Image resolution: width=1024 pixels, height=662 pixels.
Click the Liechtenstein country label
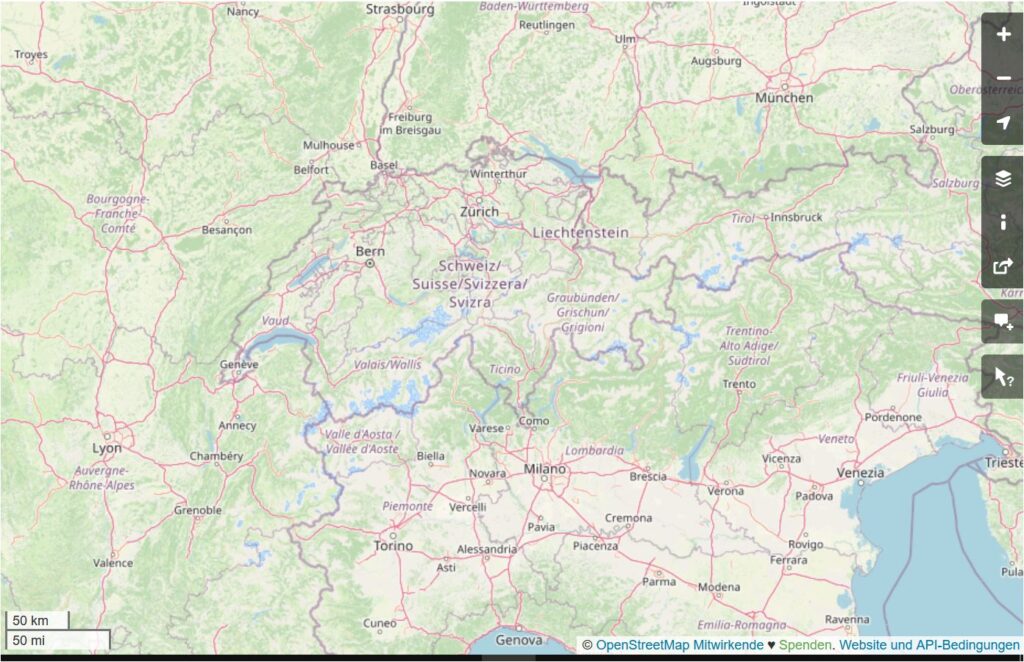581,232
